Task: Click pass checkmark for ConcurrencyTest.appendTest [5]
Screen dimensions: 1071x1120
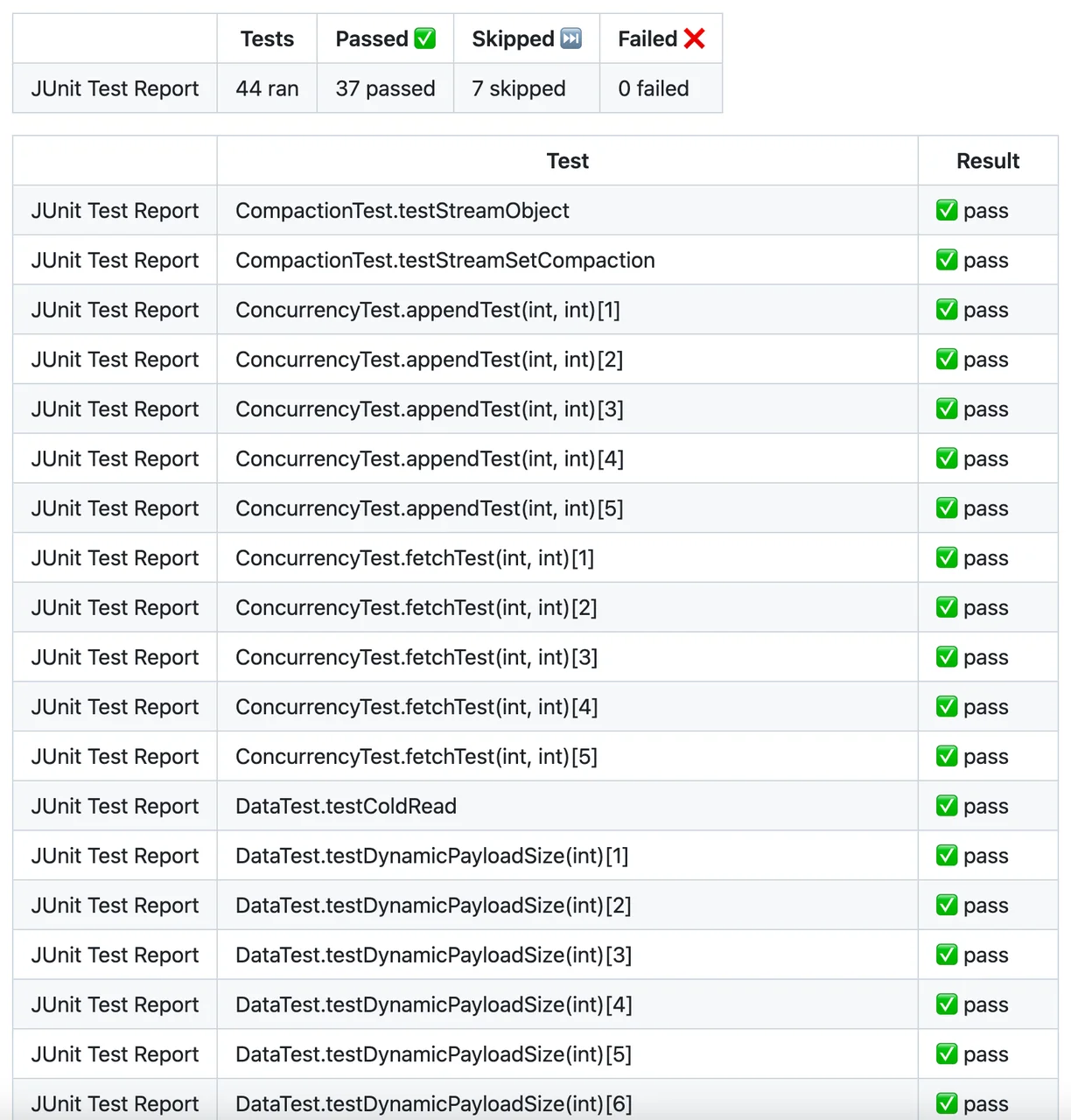Action: coord(947,508)
